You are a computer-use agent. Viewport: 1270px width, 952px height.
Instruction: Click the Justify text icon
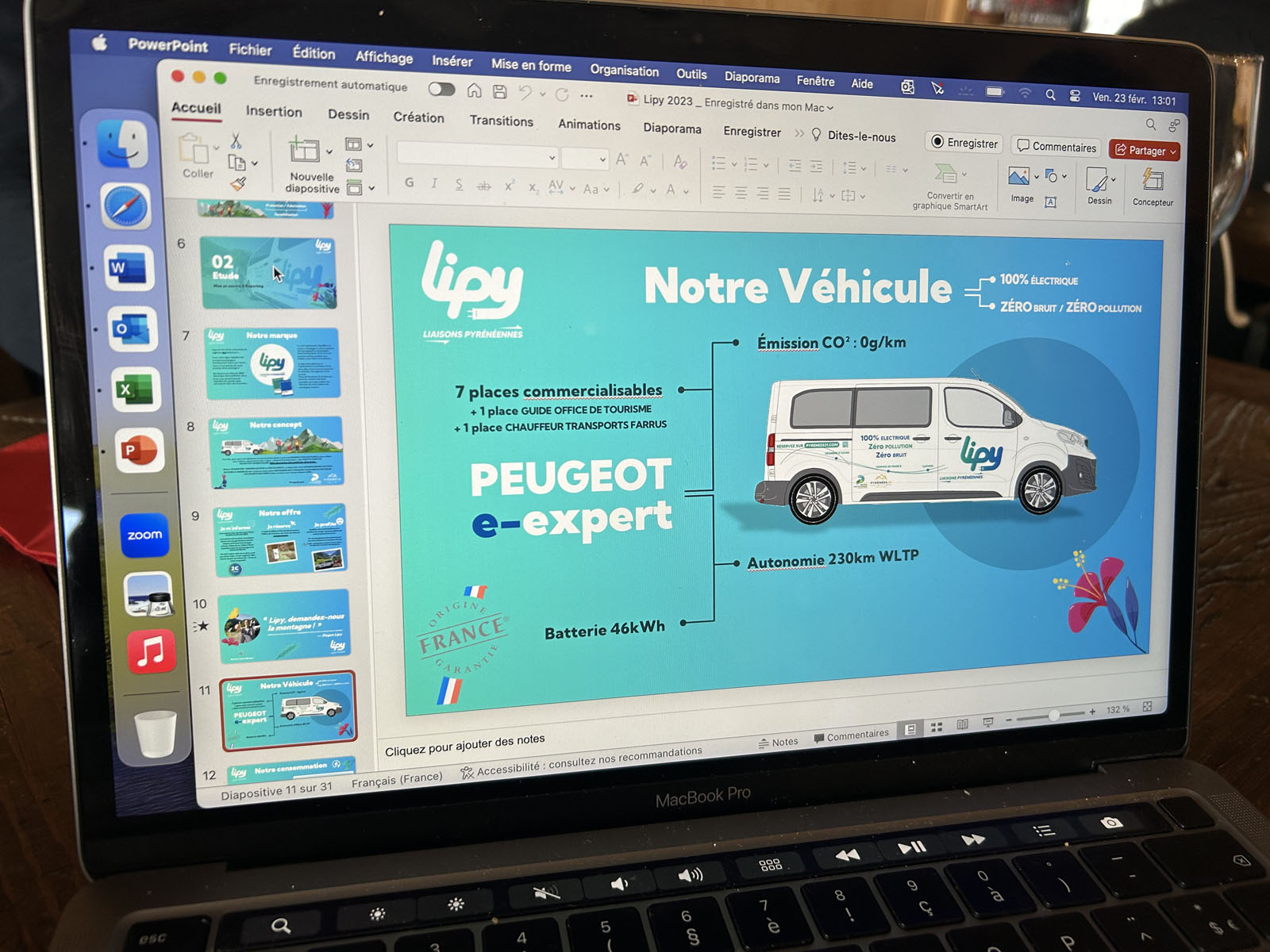(x=783, y=194)
